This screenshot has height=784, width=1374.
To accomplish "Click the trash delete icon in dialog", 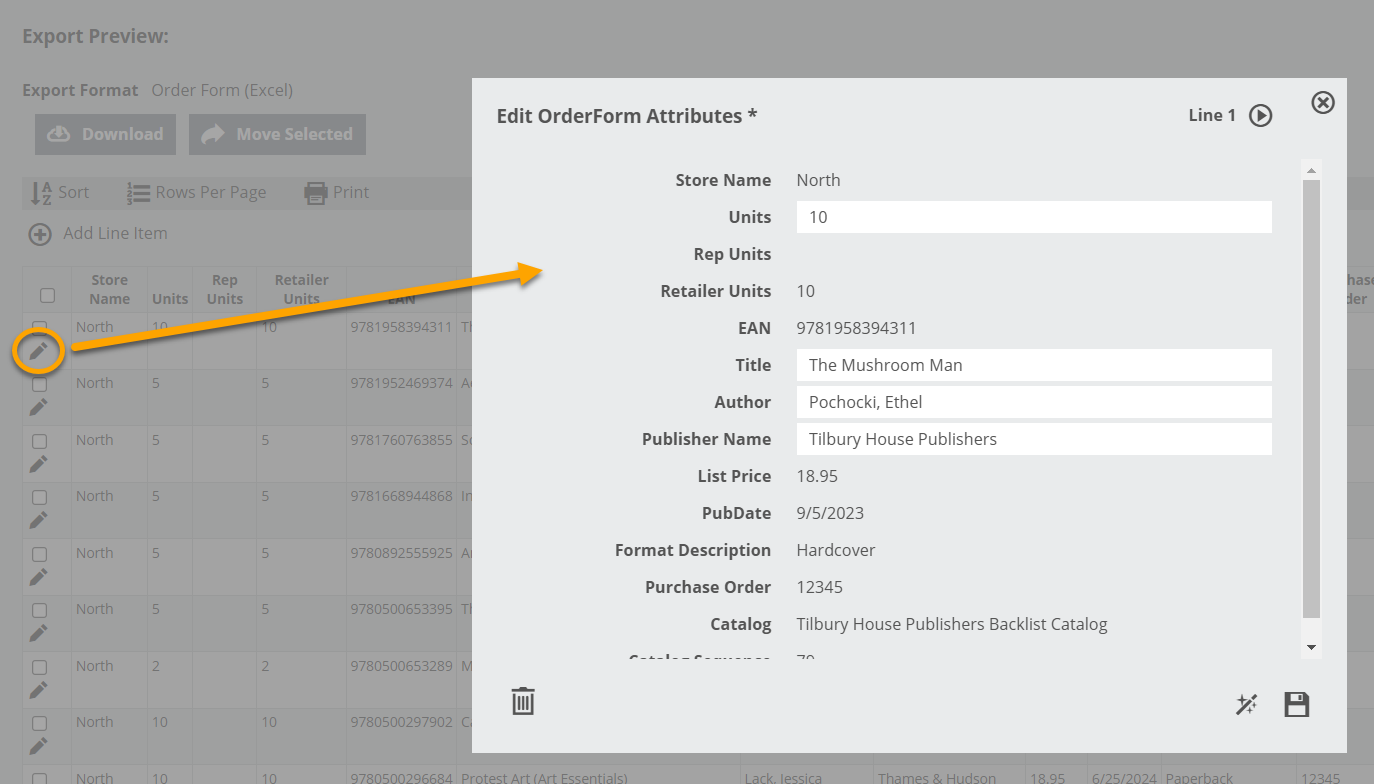I will coord(523,702).
